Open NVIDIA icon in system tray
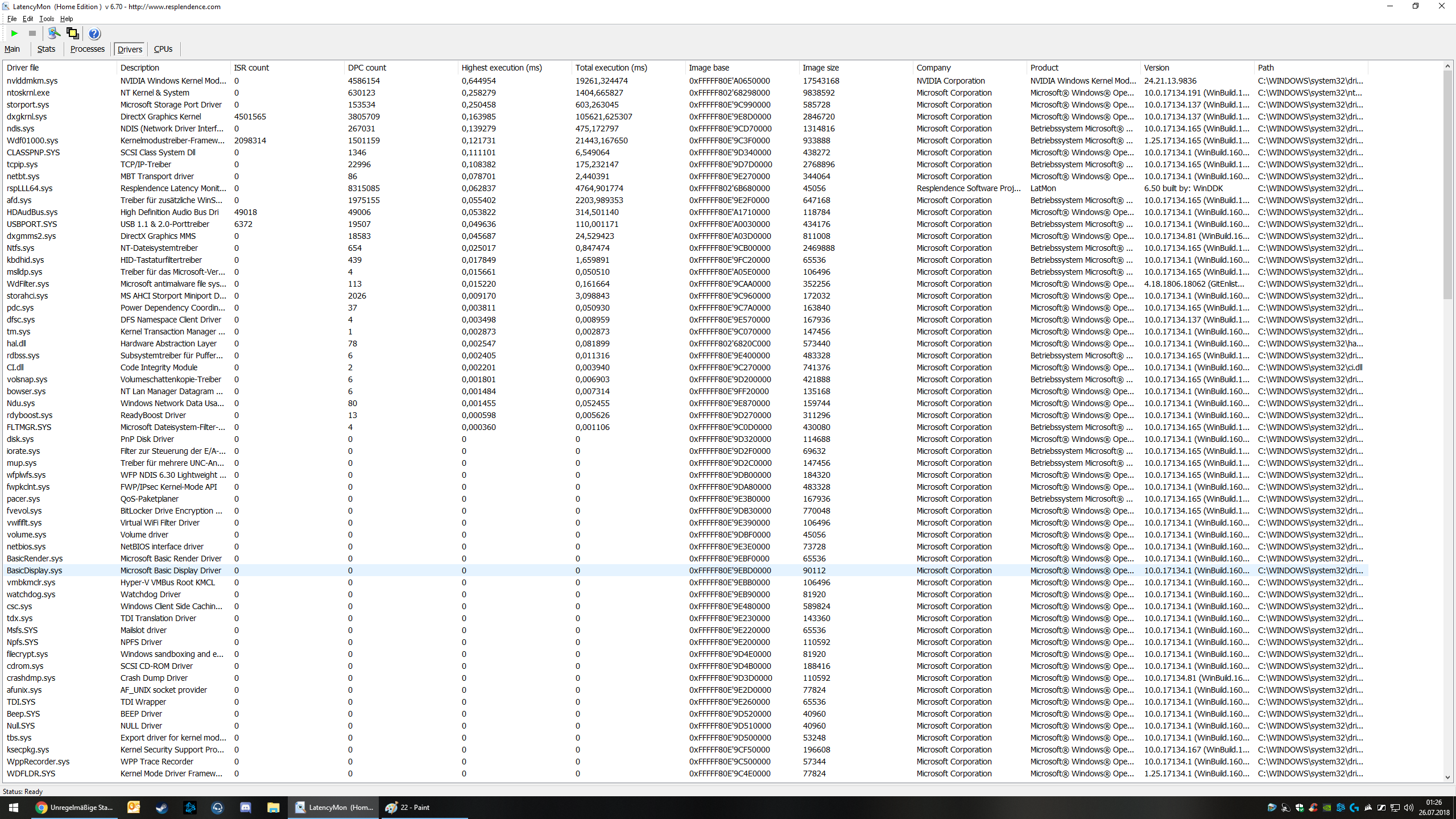 1327,808
